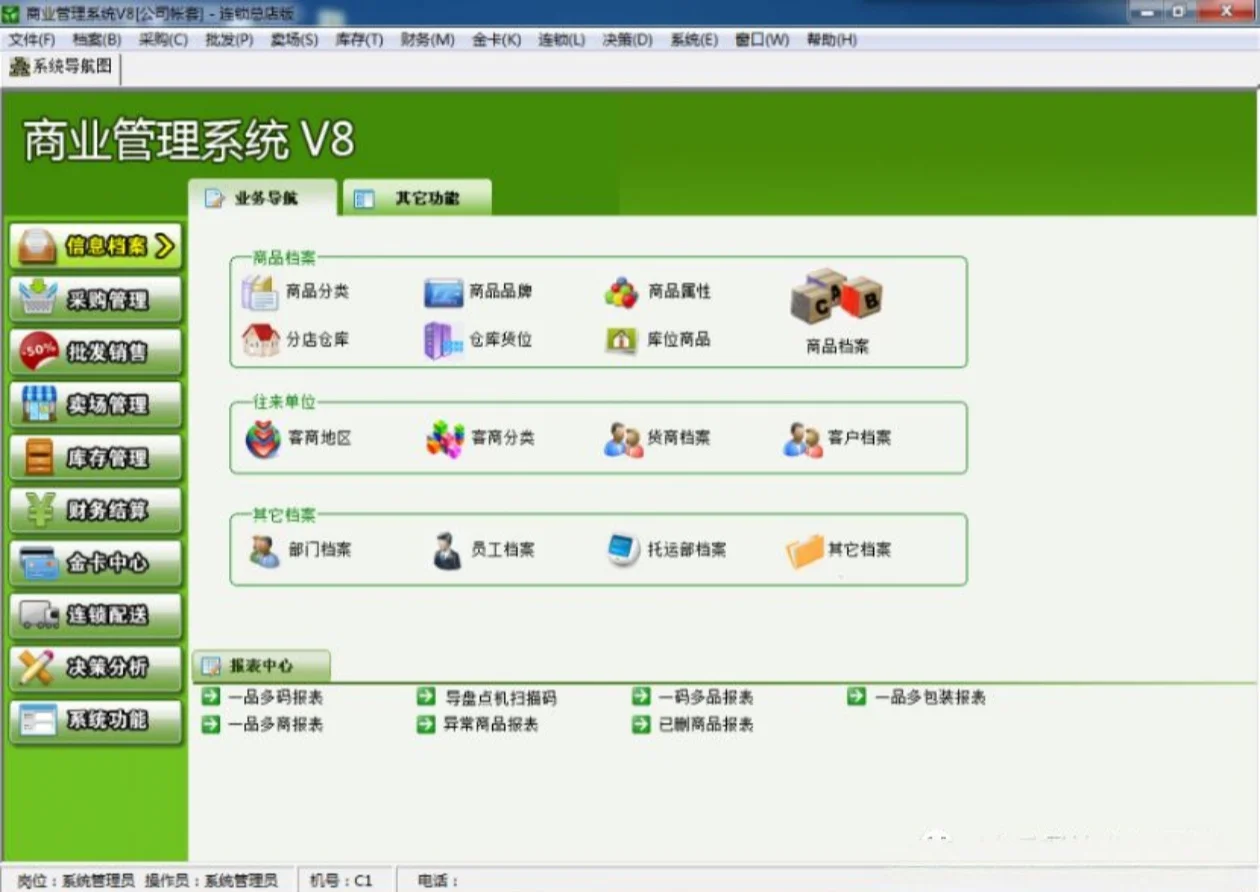
Task: Open the 托运部档案 icon
Action: pos(624,550)
